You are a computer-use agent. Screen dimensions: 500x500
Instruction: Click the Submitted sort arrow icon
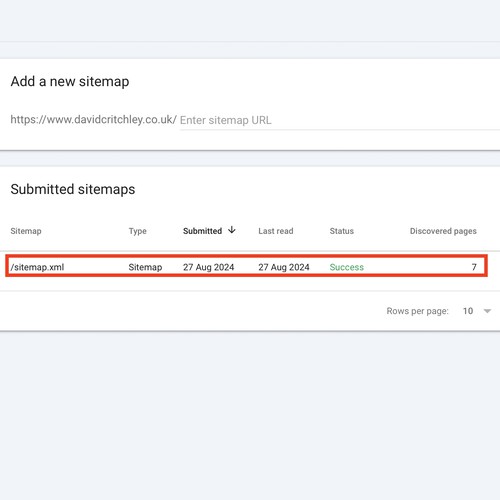tap(232, 230)
